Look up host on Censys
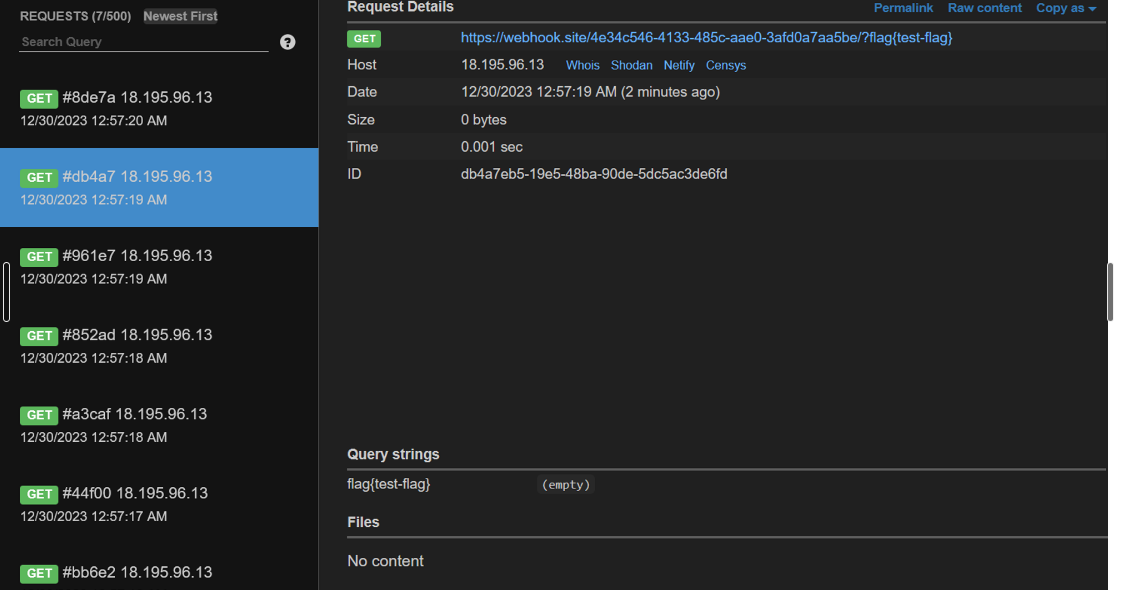The width and height of the screenshot is (1121, 590). [726, 65]
